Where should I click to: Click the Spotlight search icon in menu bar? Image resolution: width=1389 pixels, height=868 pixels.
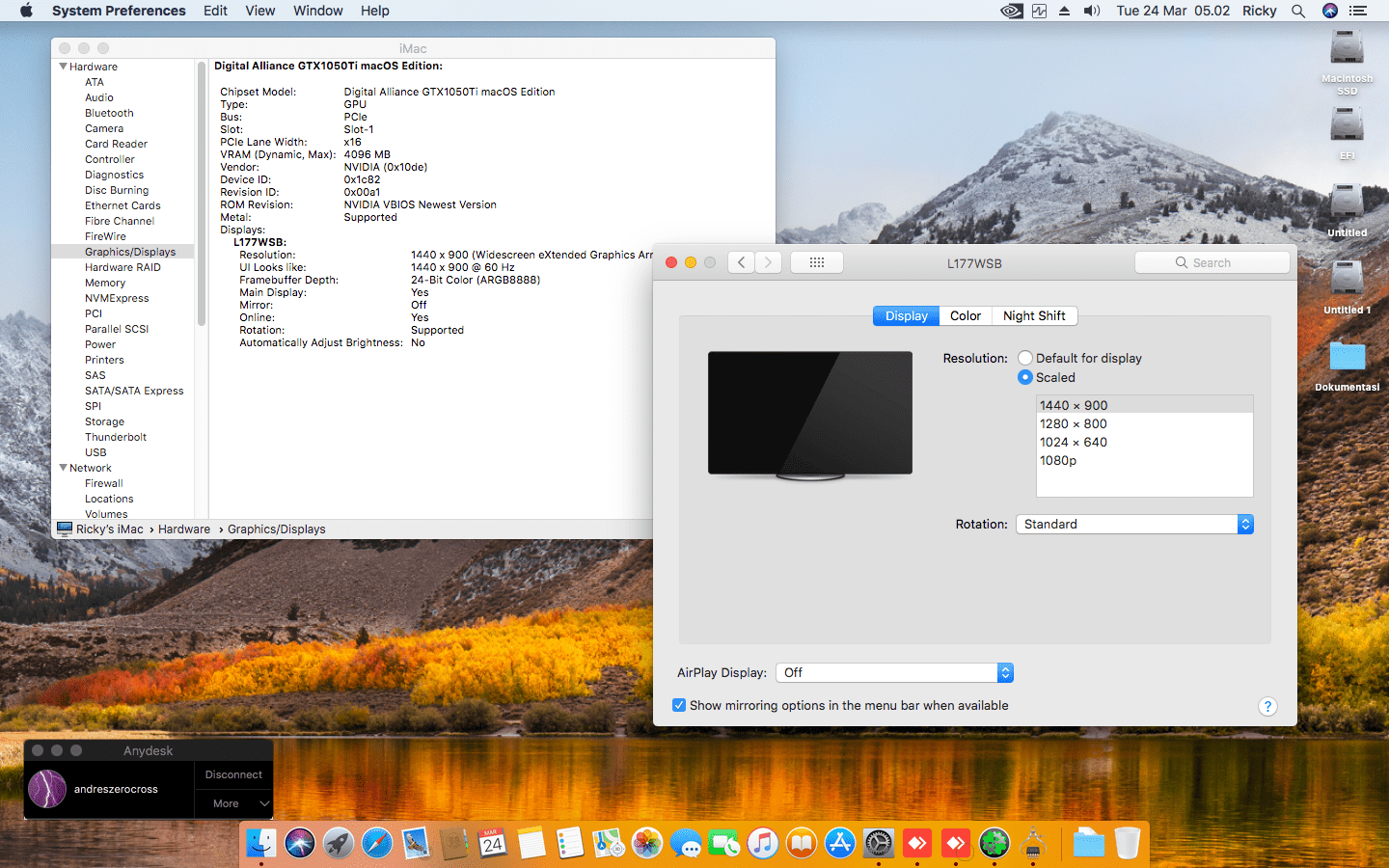click(1298, 11)
